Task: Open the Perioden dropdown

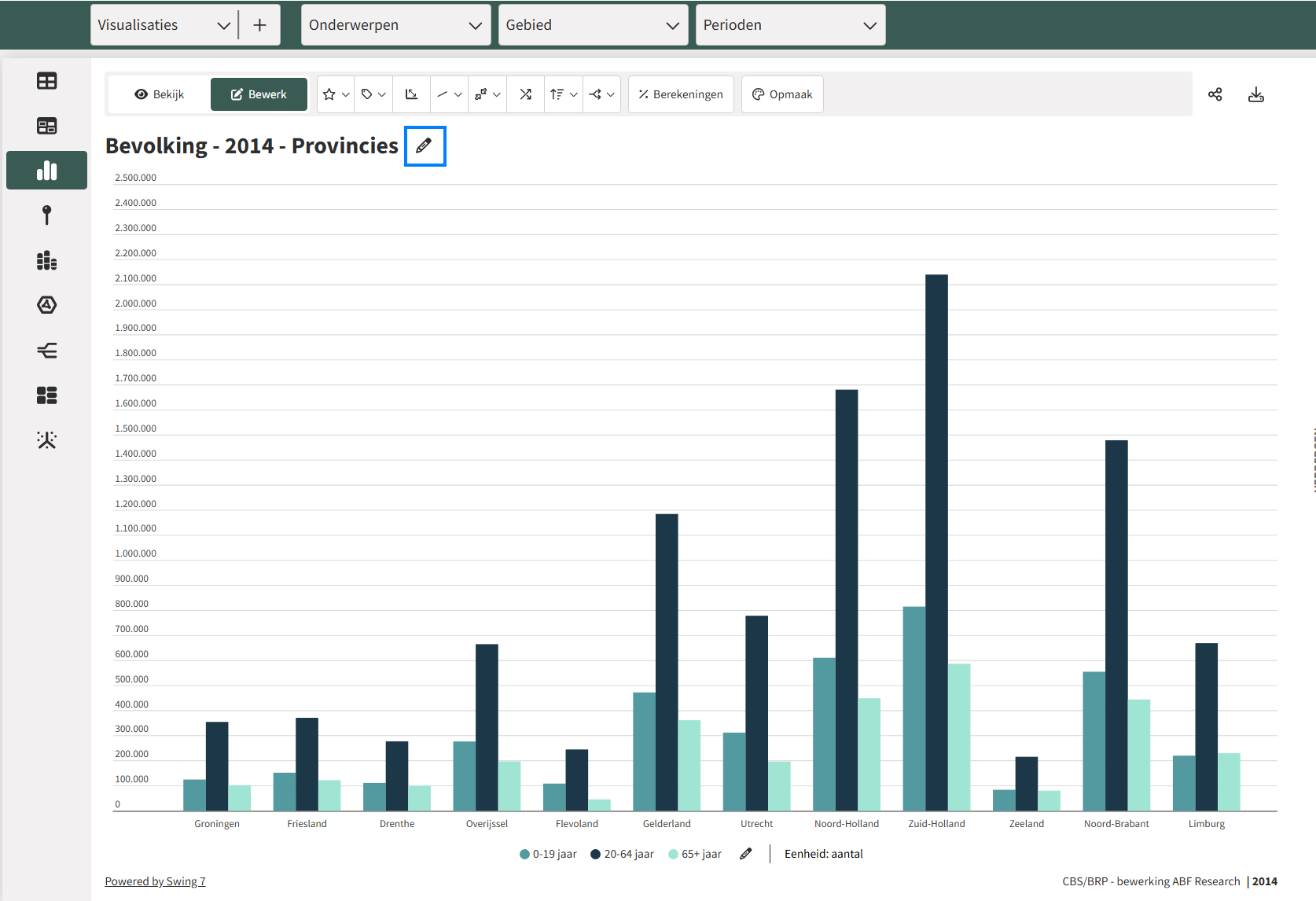Action: (x=790, y=25)
